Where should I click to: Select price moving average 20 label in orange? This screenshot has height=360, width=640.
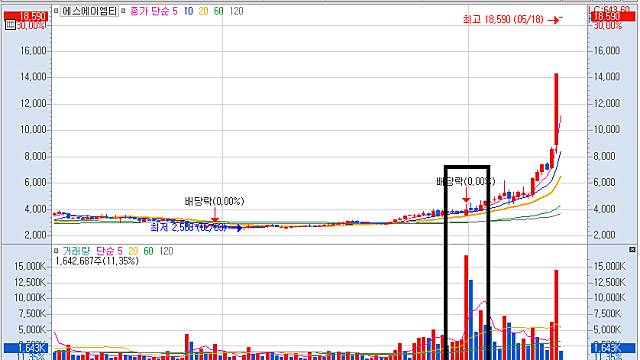(203, 11)
